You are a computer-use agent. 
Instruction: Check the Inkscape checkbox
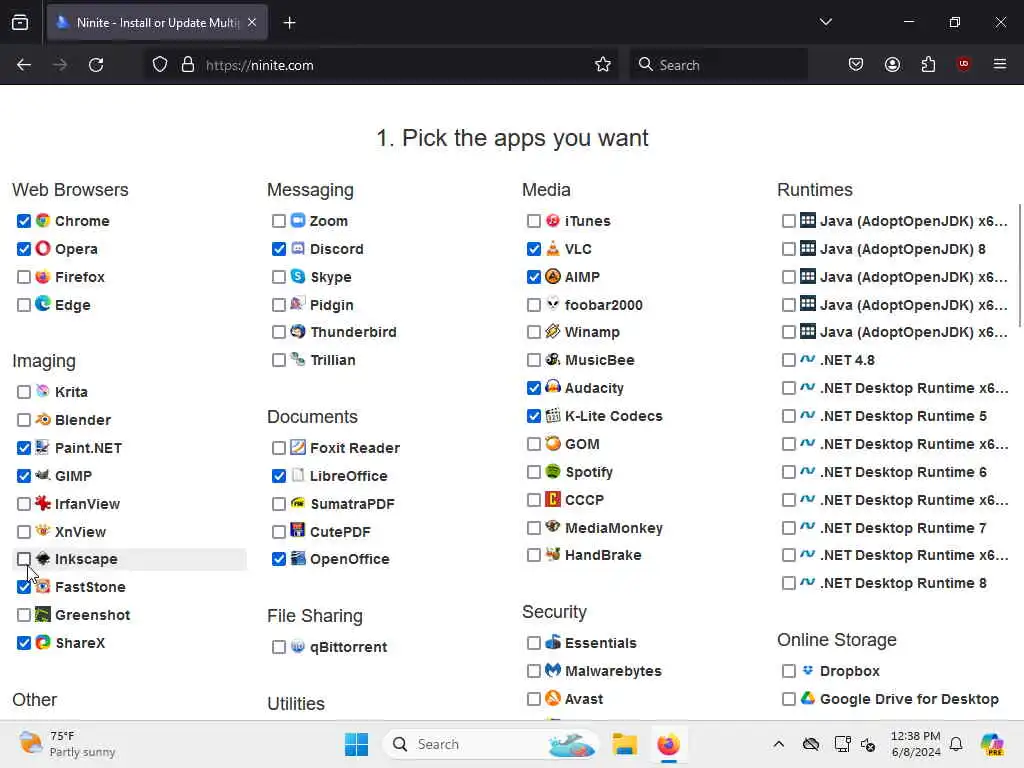tap(24, 559)
